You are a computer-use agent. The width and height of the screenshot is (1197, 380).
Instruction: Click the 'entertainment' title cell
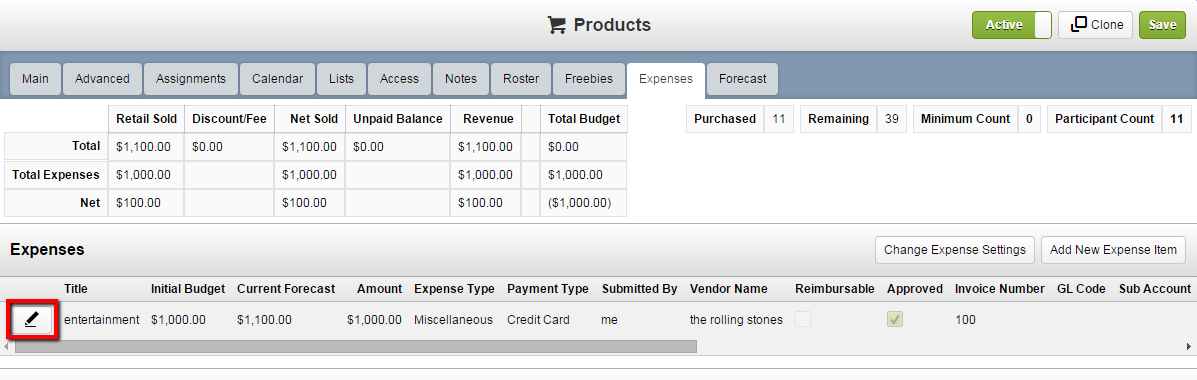pyautogui.click(x=102, y=320)
